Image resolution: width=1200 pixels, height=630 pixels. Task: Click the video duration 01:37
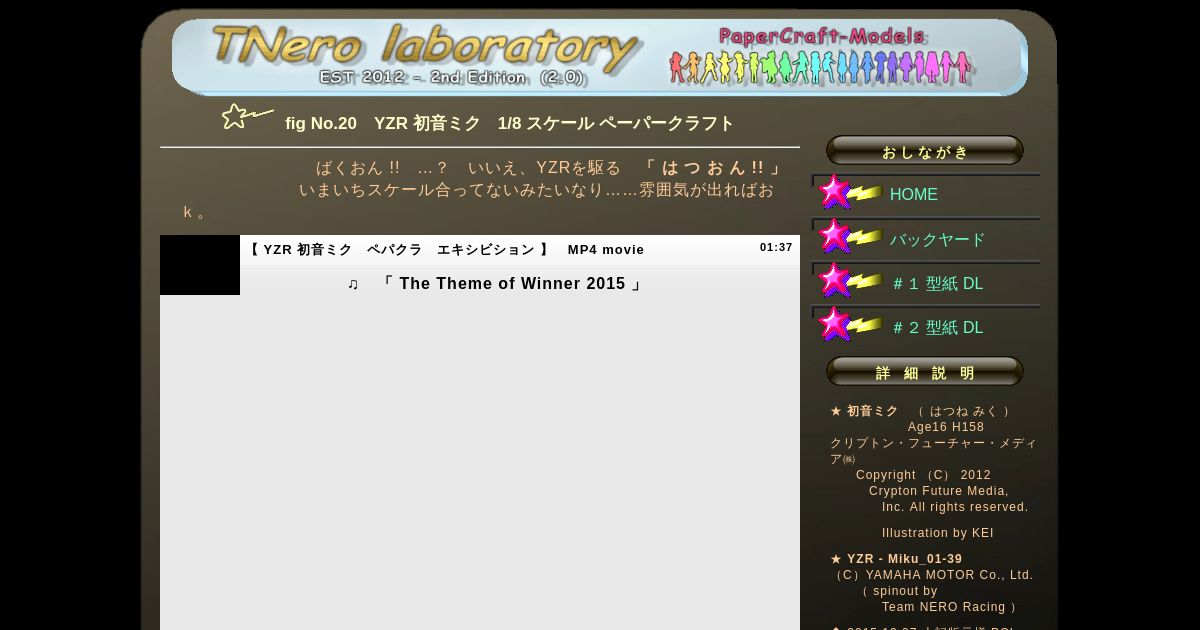(776, 247)
